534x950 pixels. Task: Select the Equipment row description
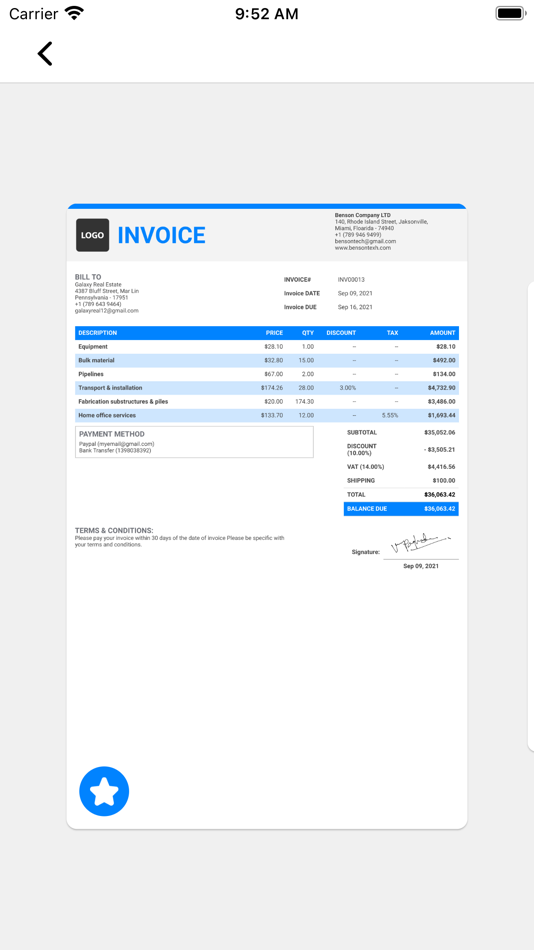pyautogui.click(x=93, y=347)
